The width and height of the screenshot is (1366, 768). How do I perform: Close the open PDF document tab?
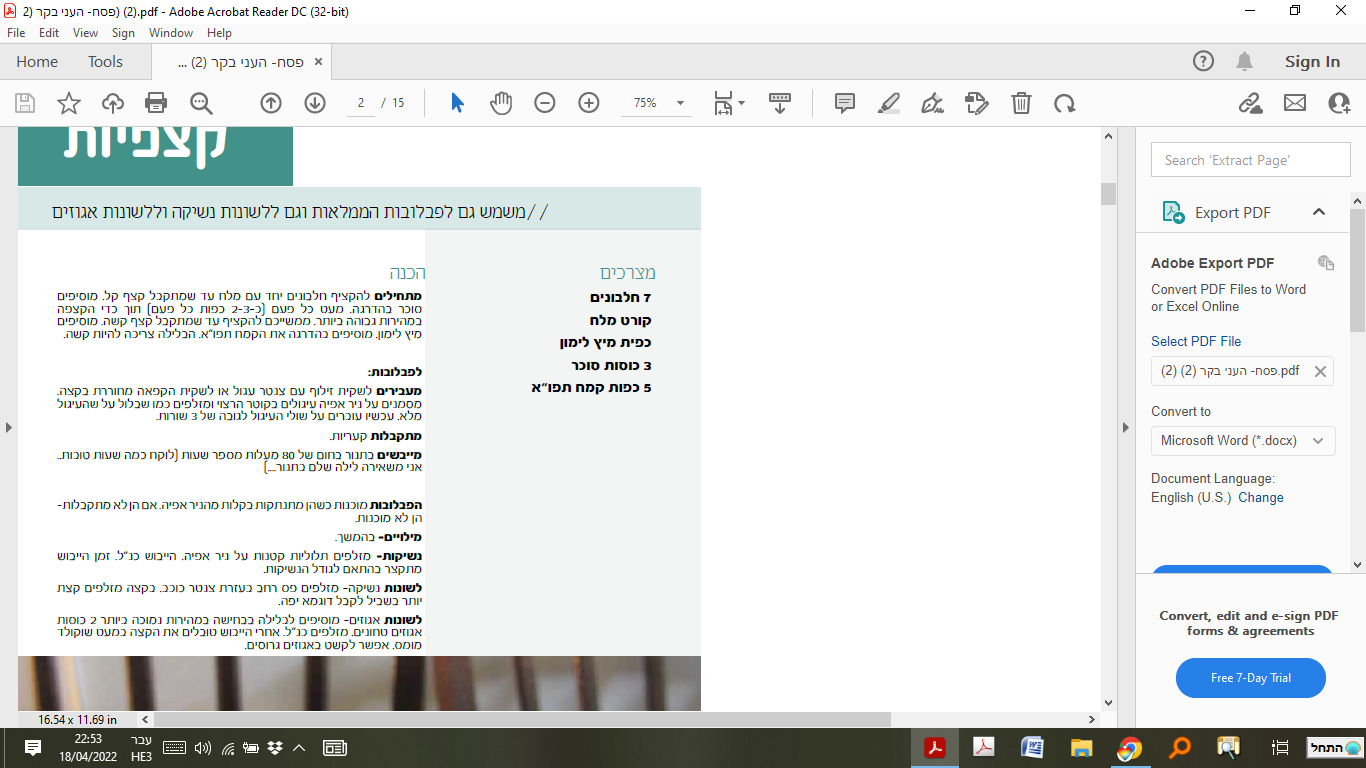coord(319,62)
